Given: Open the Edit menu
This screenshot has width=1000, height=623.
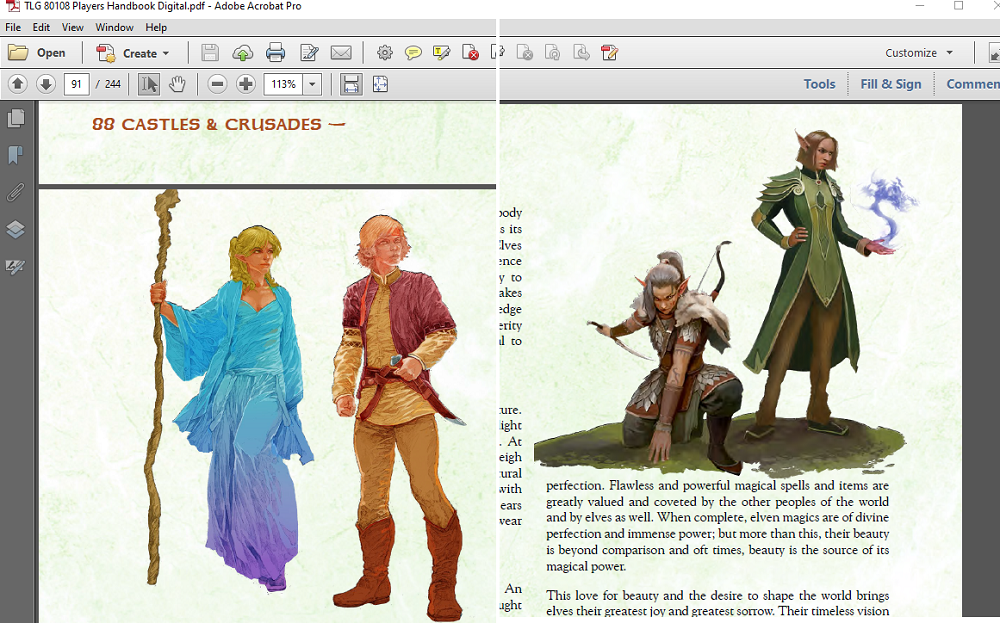Looking at the screenshot, I should tap(41, 27).
